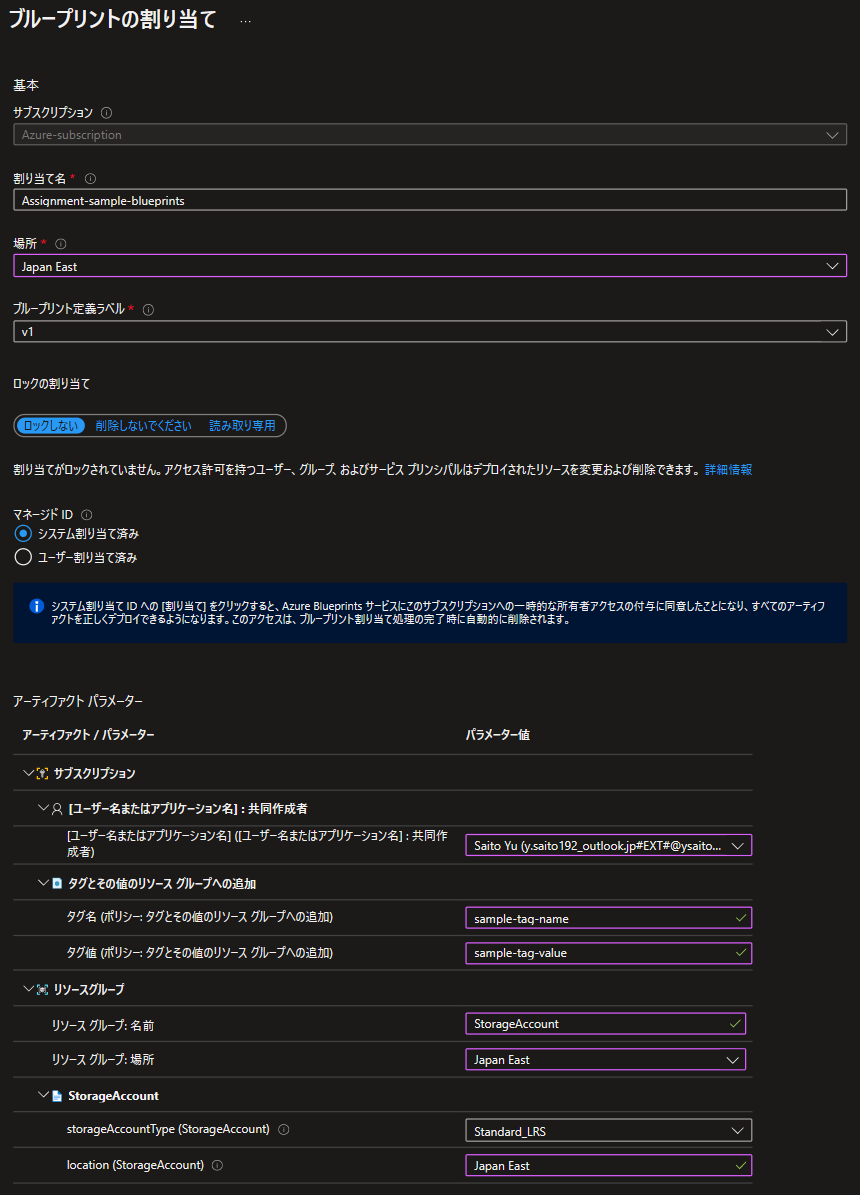Open the 場所 dropdown showing Japan East
This screenshot has width=860, height=1195.
[430, 266]
